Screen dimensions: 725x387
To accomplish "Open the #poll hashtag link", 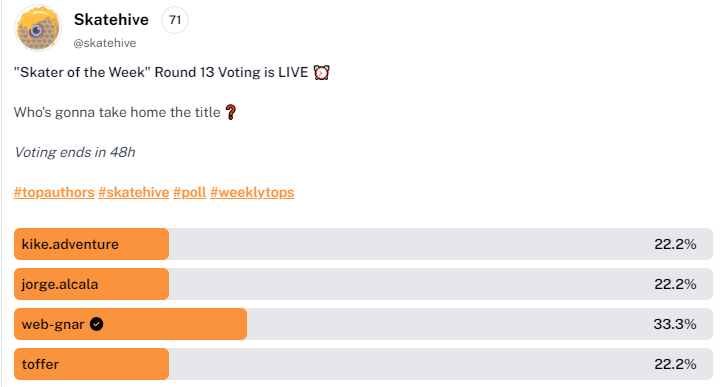I will [x=190, y=192].
